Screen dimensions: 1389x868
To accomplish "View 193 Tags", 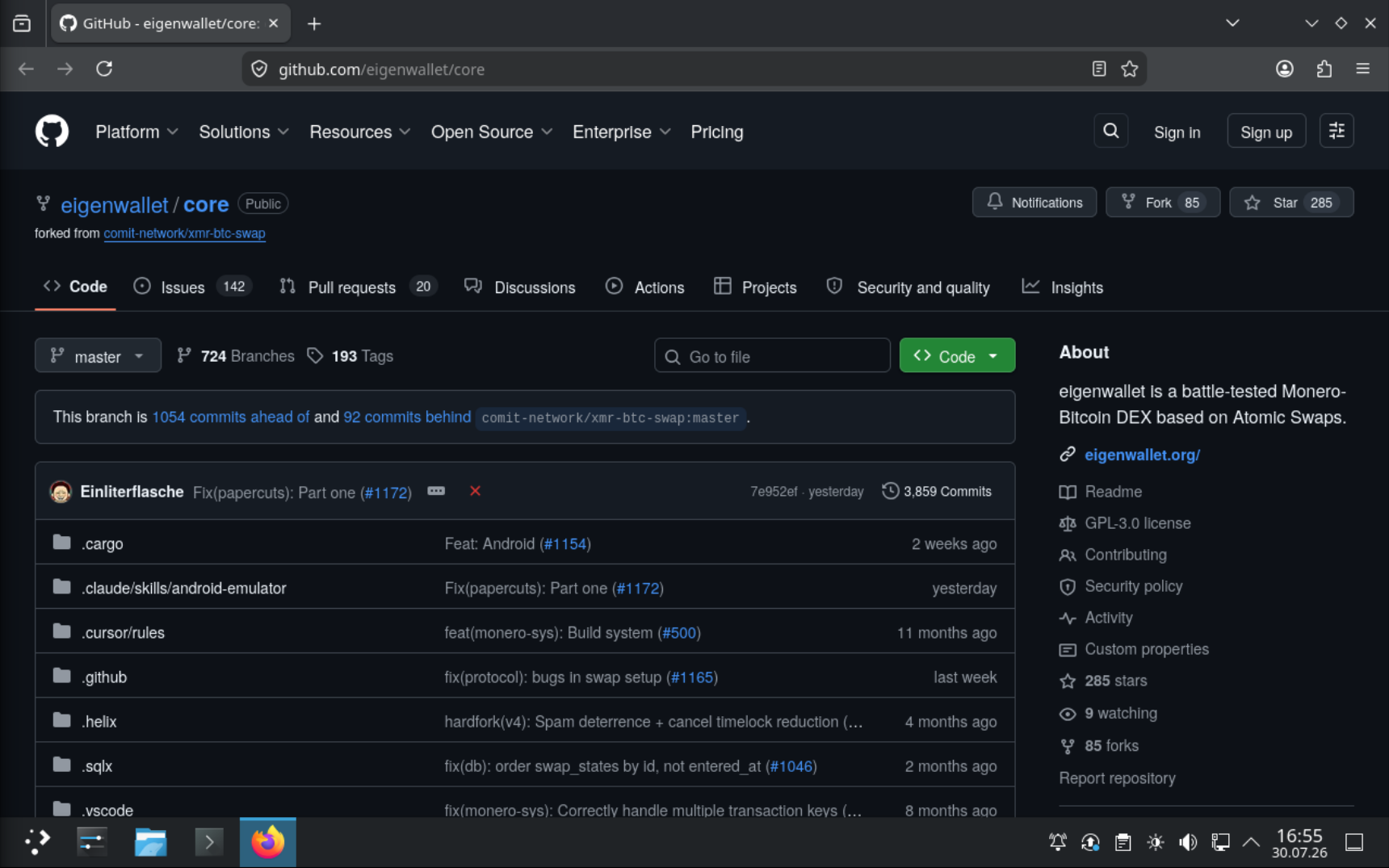I will point(350,355).
